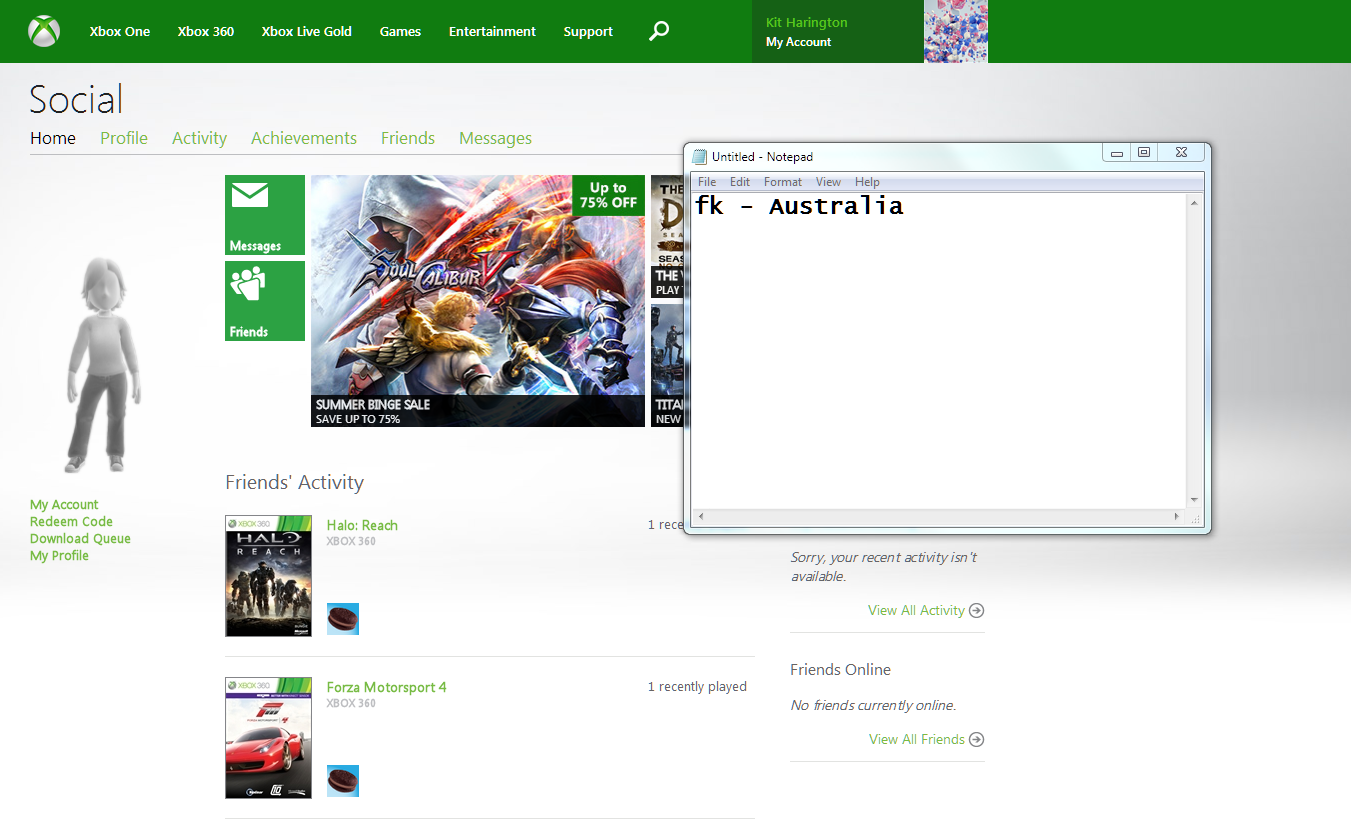Click the Notepad scroll left arrow
1351x835 pixels.
[x=700, y=516]
